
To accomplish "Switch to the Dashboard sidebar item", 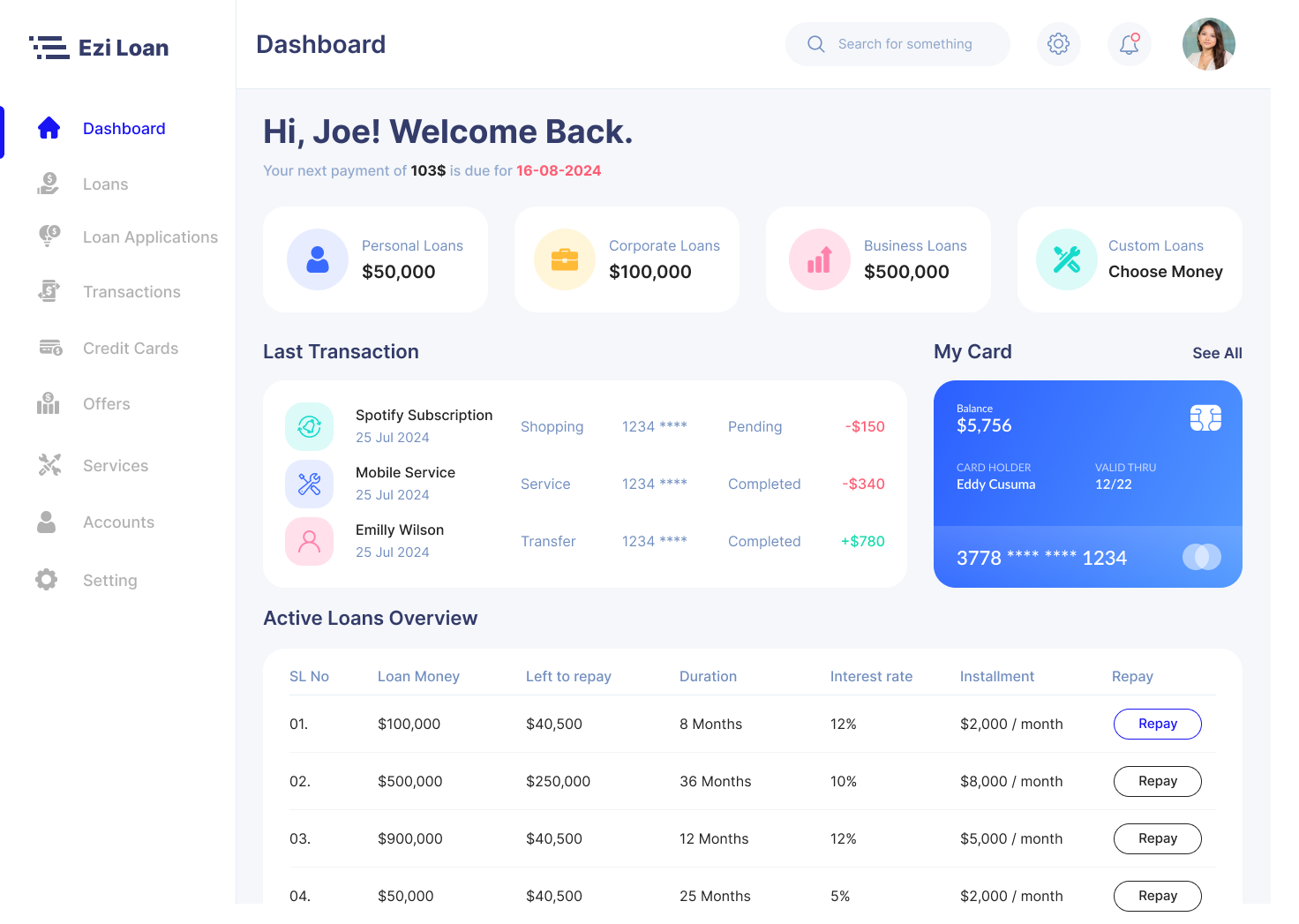I will tap(124, 128).
